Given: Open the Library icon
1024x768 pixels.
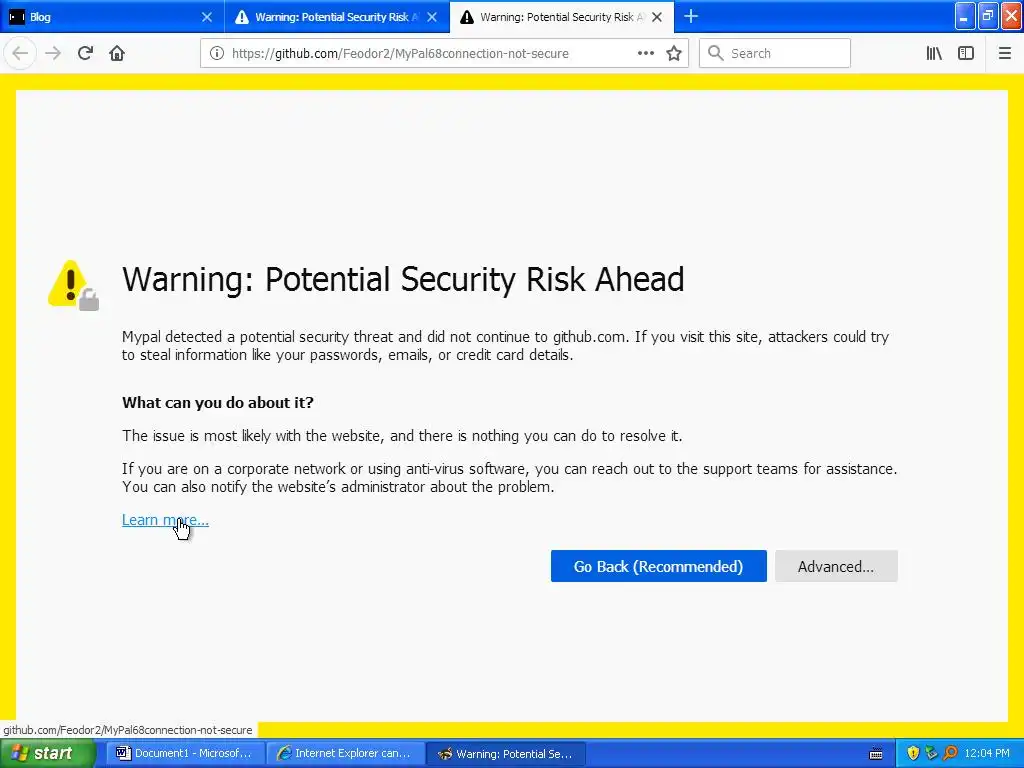Looking at the screenshot, I should (934, 53).
